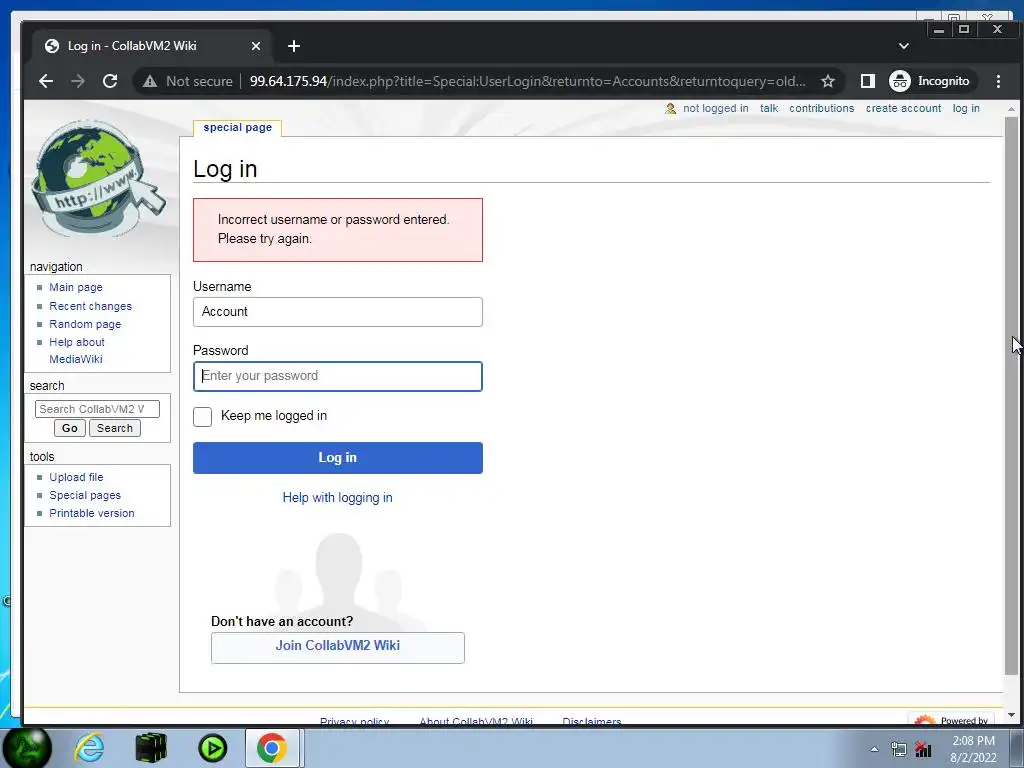1024x768 pixels.
Task: Open the green cube app on taskbar
Action: tap(151, 748)
